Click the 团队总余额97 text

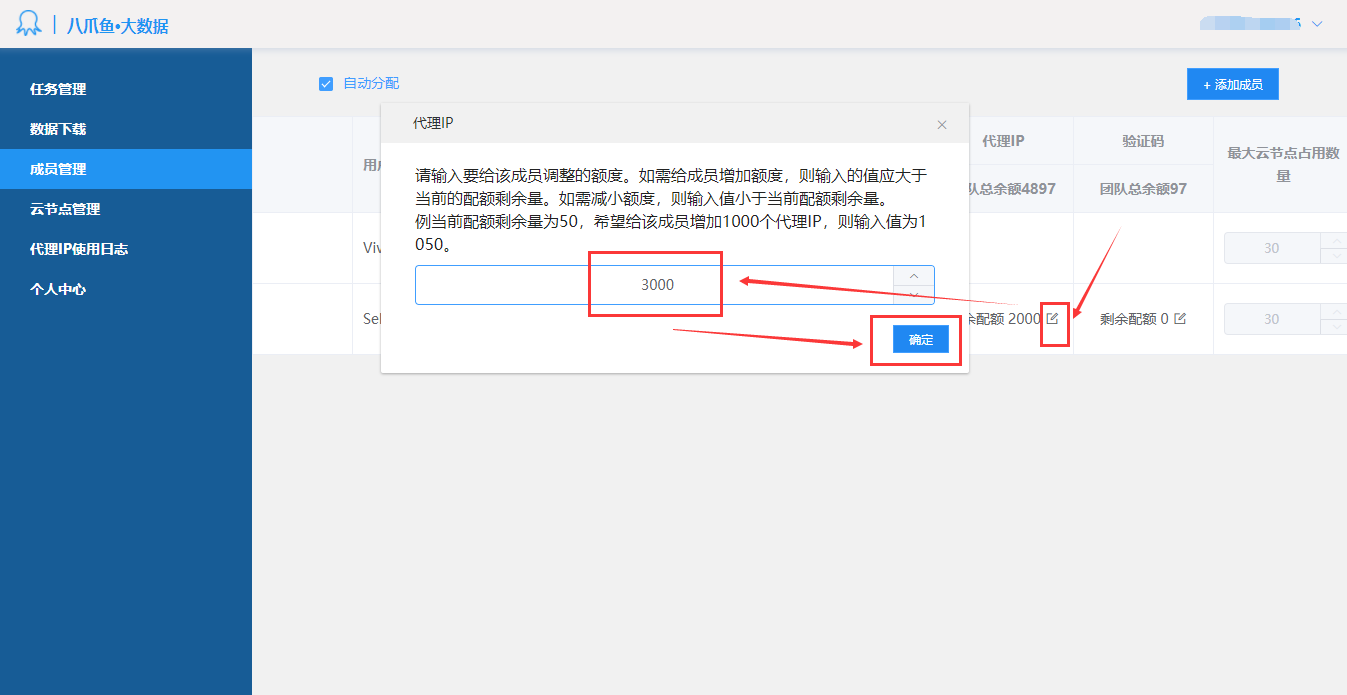tap(1143, 188)
